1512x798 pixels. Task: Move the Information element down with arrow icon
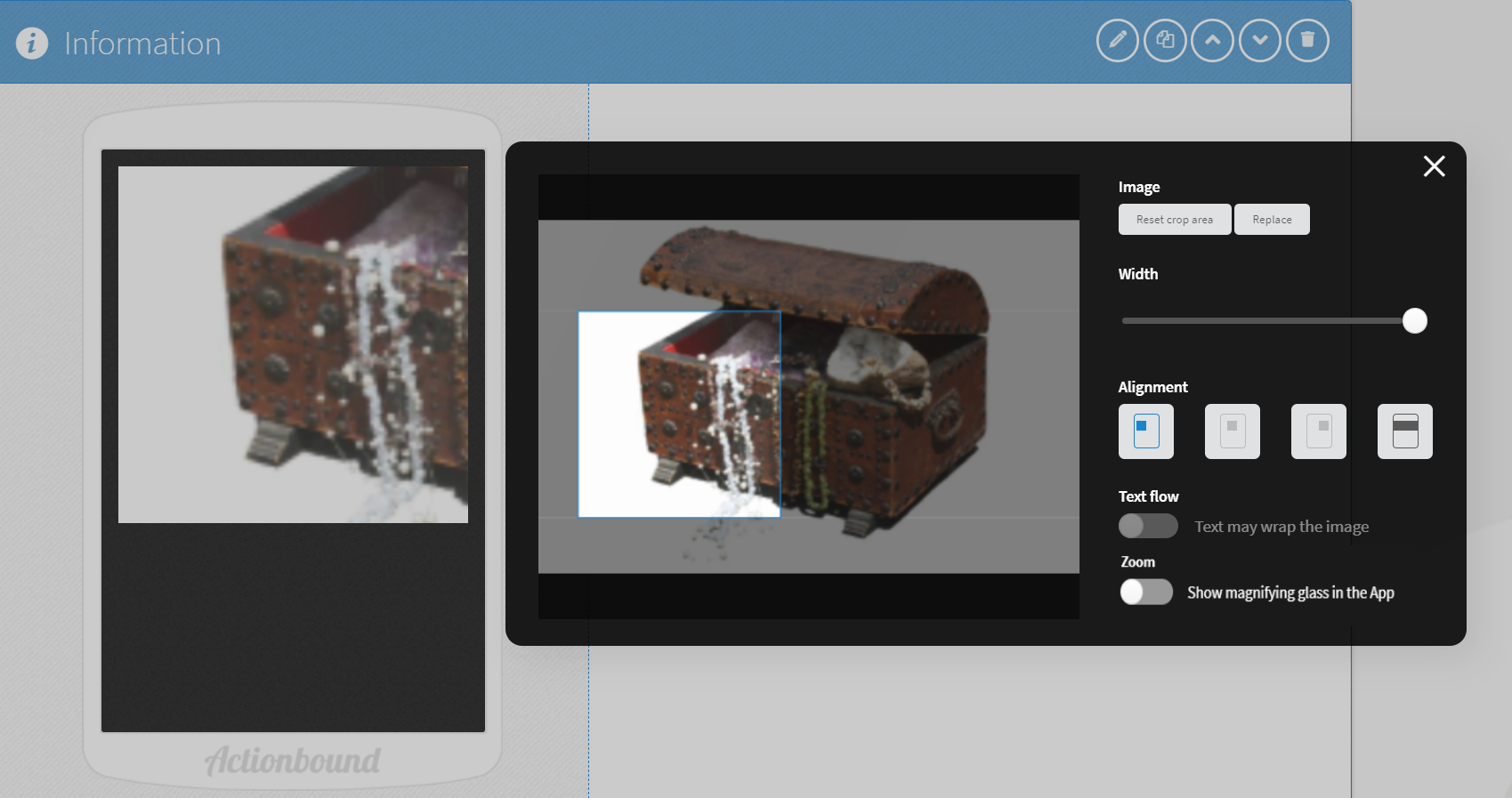[1259, 40]
